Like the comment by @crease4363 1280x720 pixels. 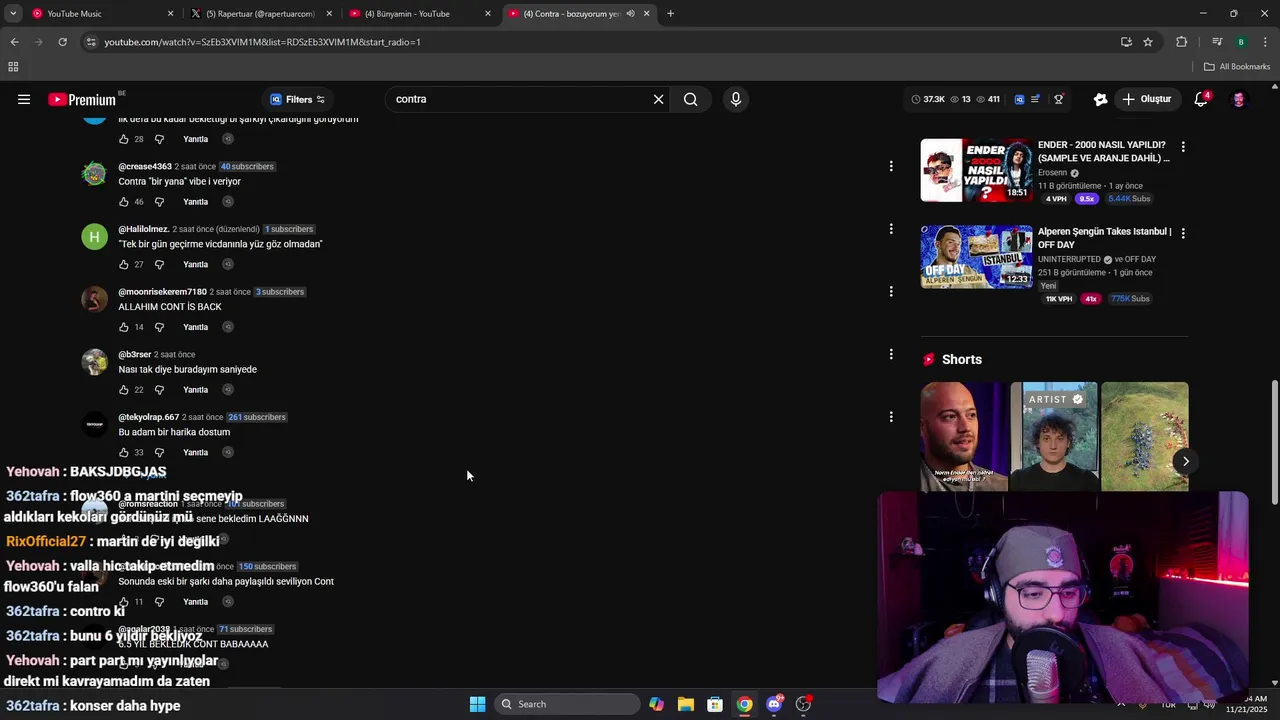pyautogui.click(x=124, y=202)
